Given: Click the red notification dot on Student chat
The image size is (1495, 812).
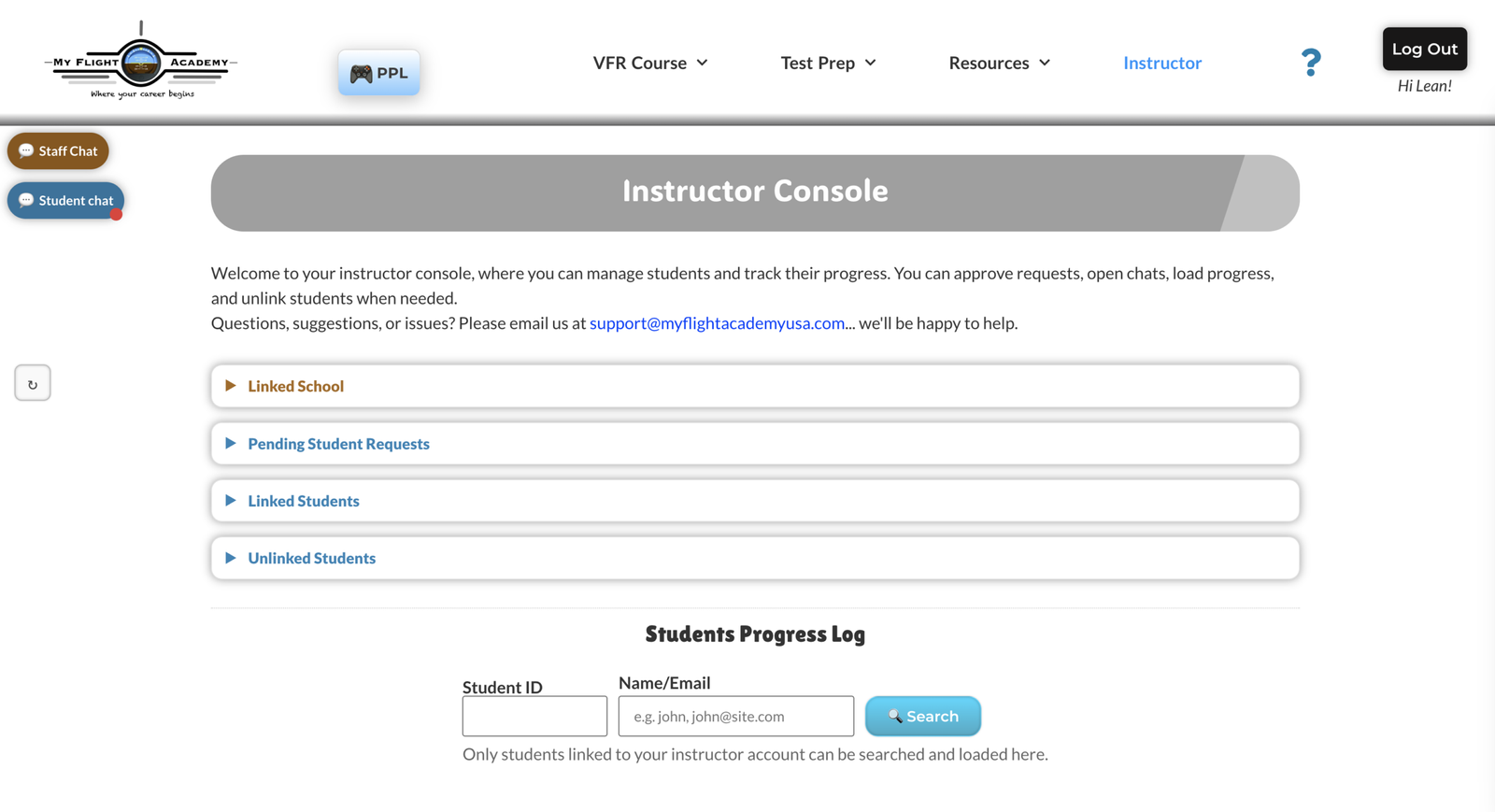Looking at the screenshot, I should coord(116,215).
